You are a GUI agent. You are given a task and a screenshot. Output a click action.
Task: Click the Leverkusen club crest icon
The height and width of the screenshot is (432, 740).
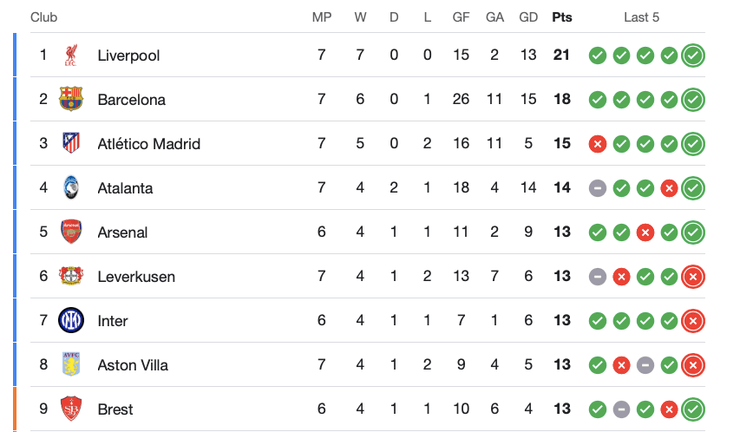pos(71,276)
